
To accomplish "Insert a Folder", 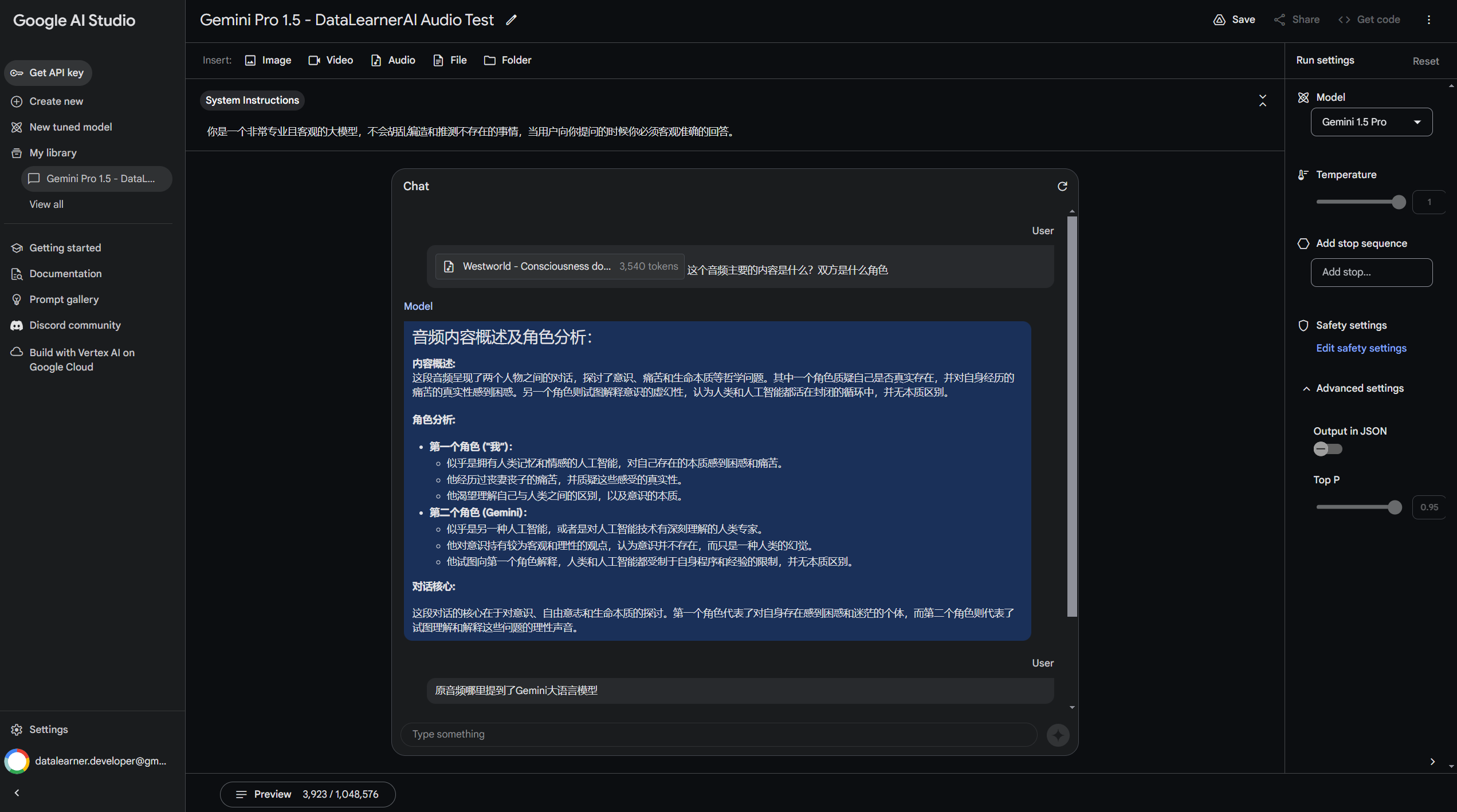I will pos(508,60).
